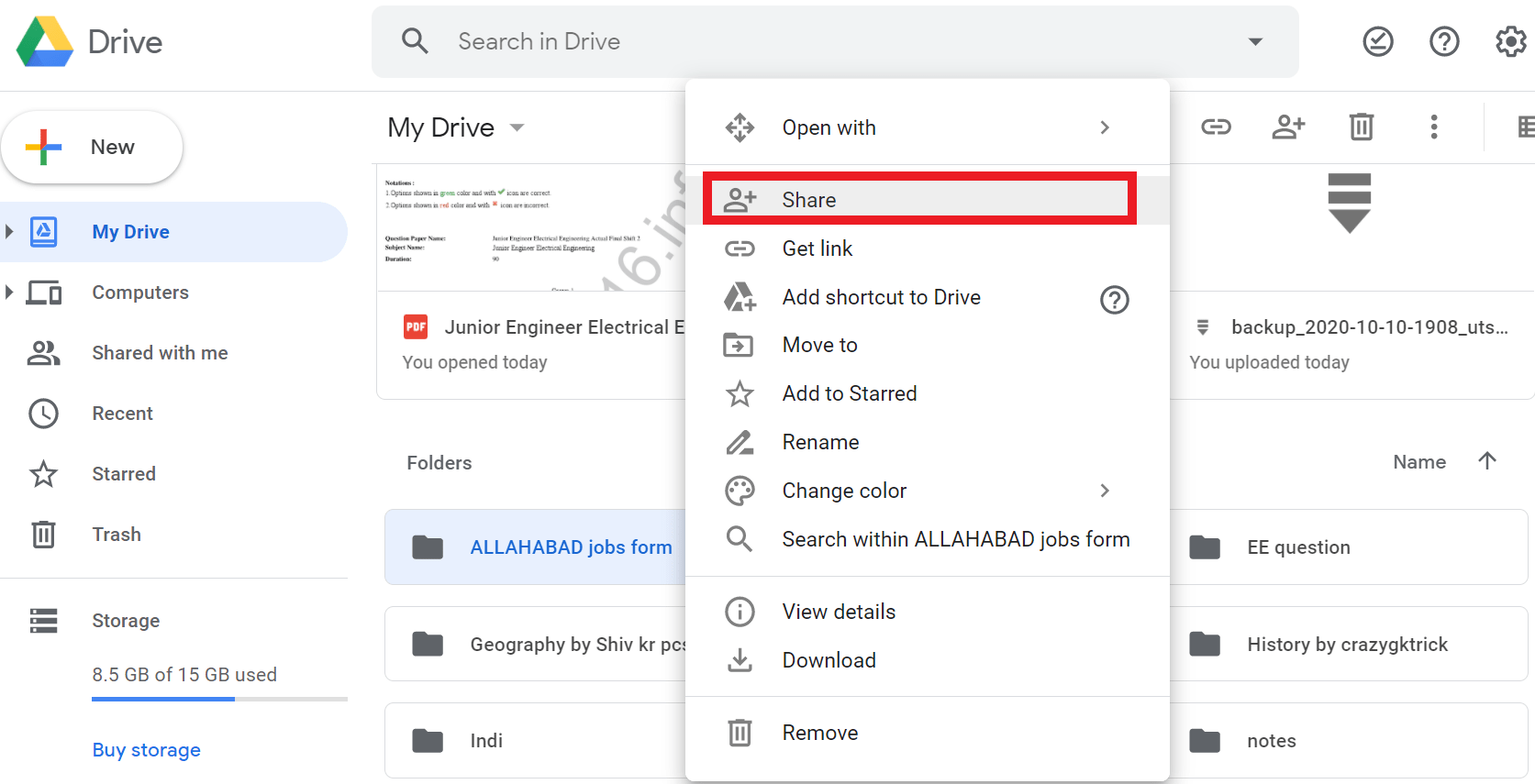Expand the My Drive tree in sidebar
Viewport: 1535px width, 784px height.
pyautogui.click(x=9, y=231)
